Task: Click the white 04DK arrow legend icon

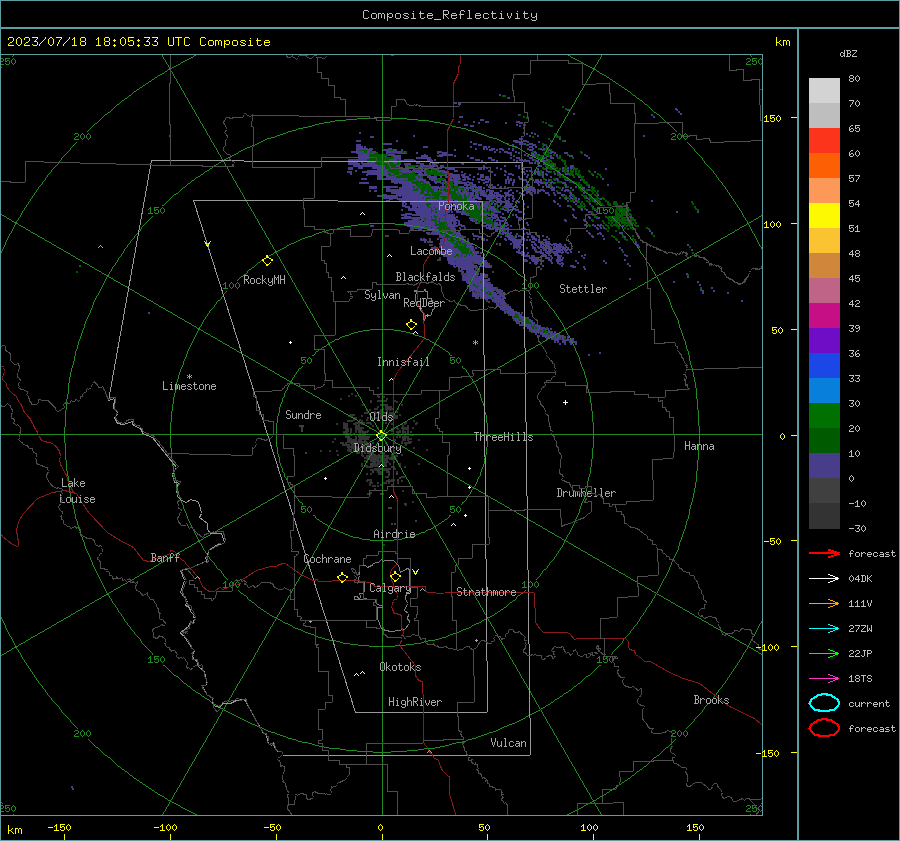Action: tap(824, 578)
